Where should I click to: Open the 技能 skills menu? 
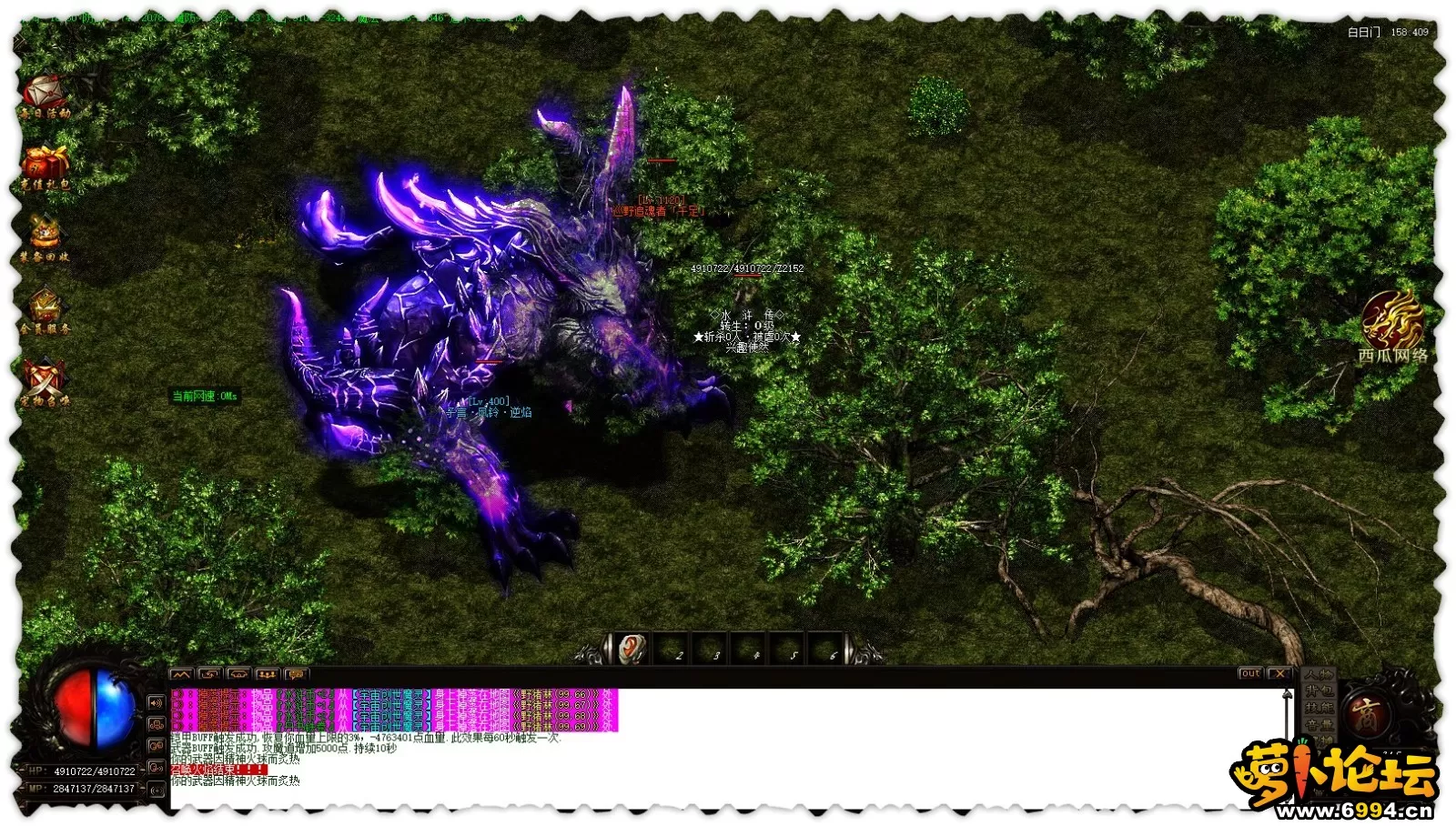[x=1319, y=708]
